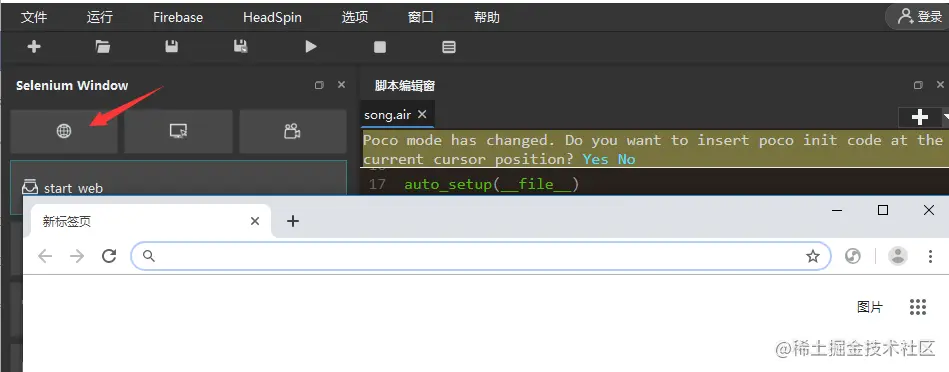The width and height of the screenshot is (949, 372).
Task: Click No to decline poco code
Action: (x=626, y=159)
